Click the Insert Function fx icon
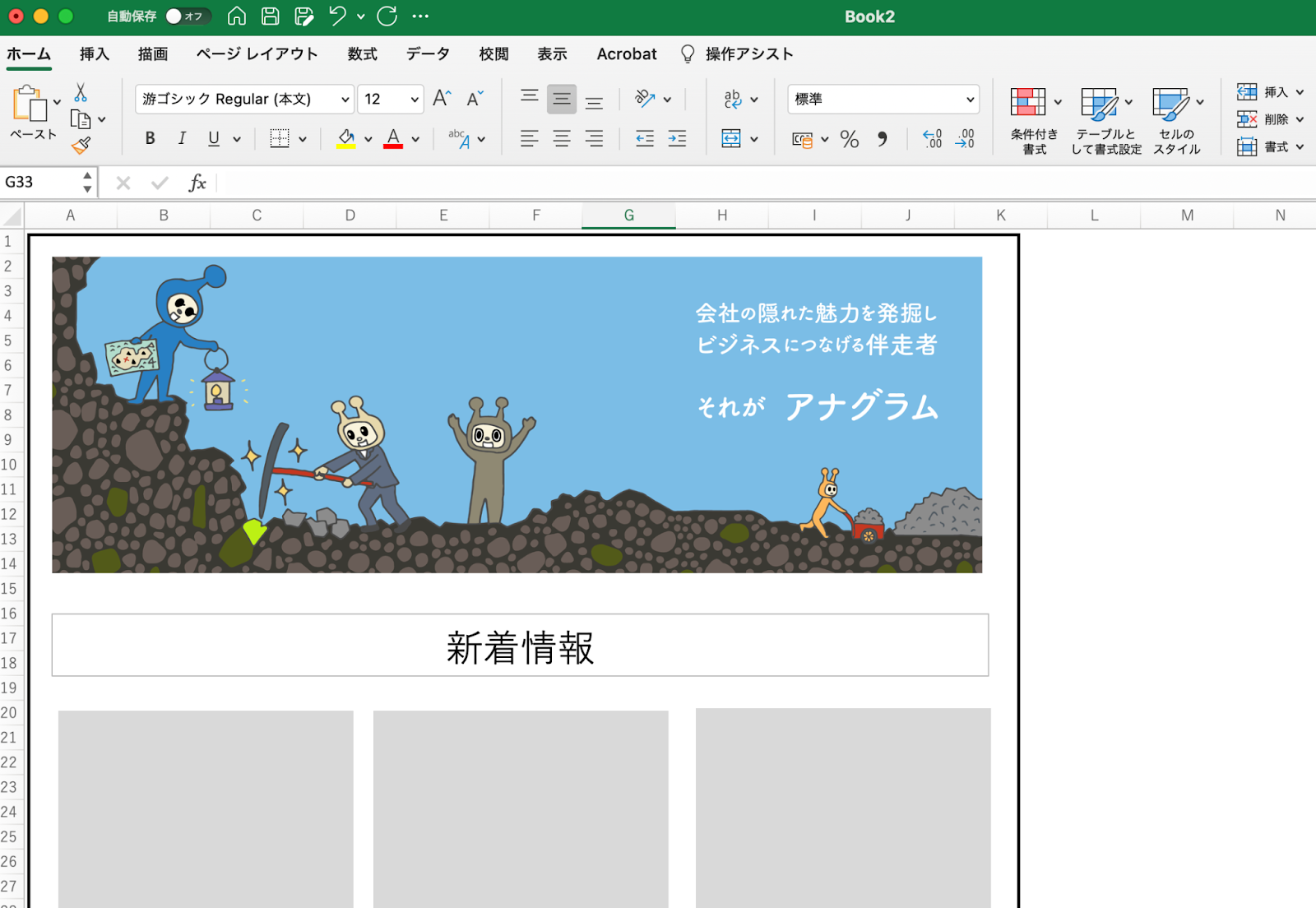This screenshot has width=1316, height=908. coord(197,183)
